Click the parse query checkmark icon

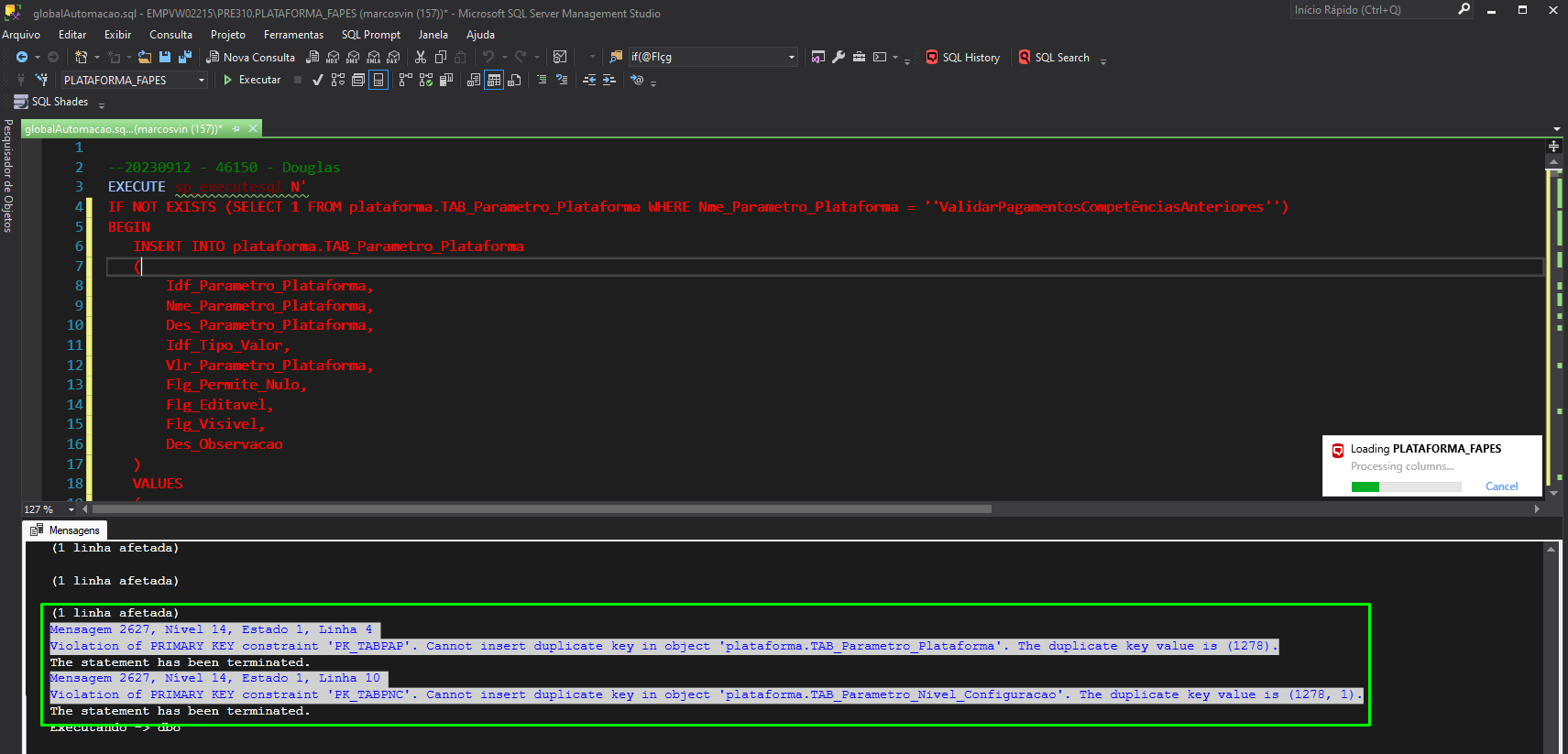click(317, 80)
